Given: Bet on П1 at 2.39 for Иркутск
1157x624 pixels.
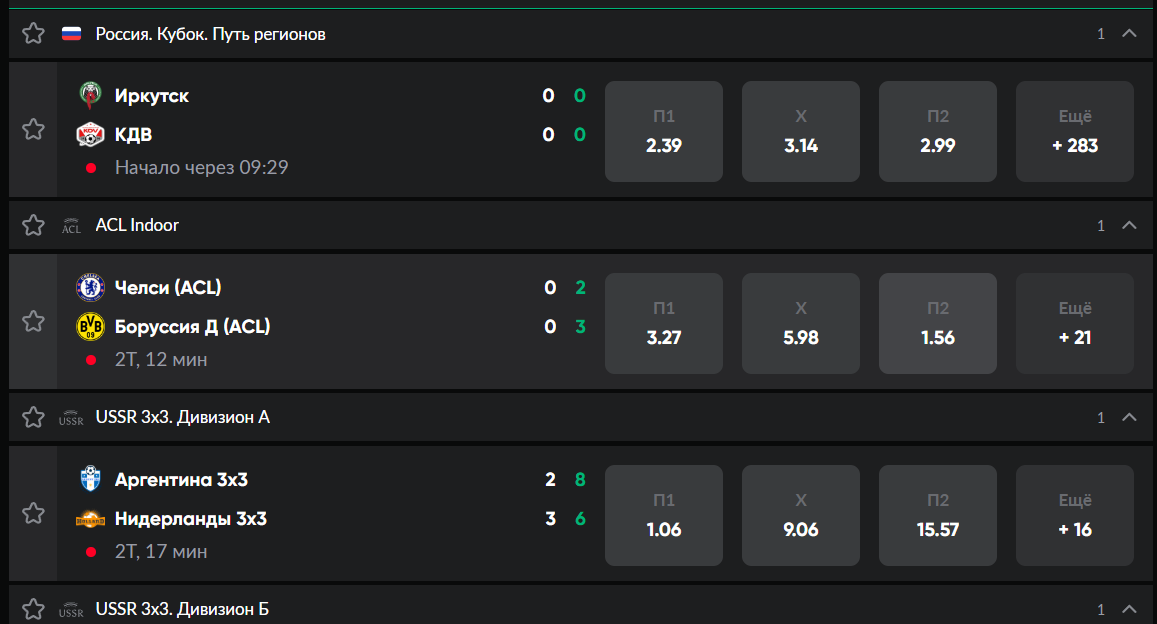Looking at the screenshot, I should pos(664,131).
